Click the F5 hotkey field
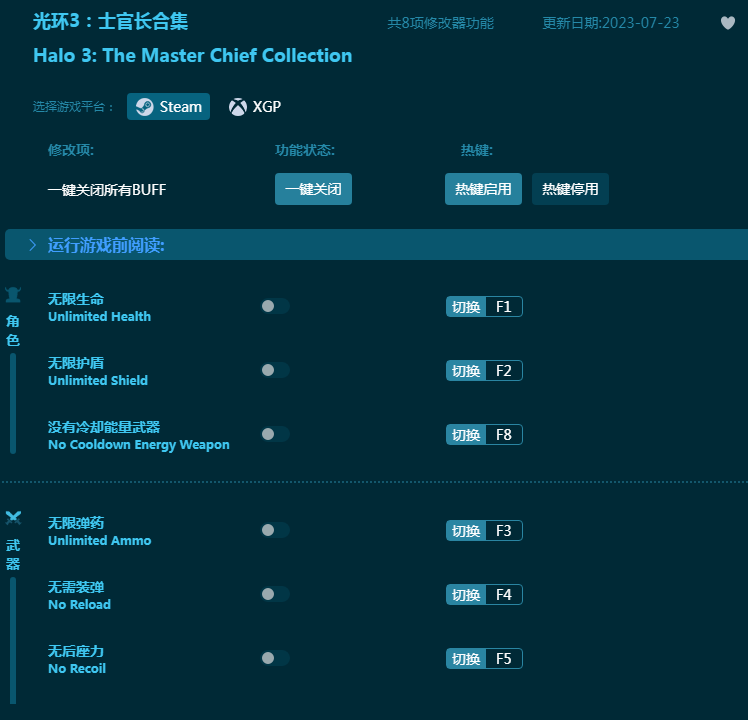 (504, 658)
